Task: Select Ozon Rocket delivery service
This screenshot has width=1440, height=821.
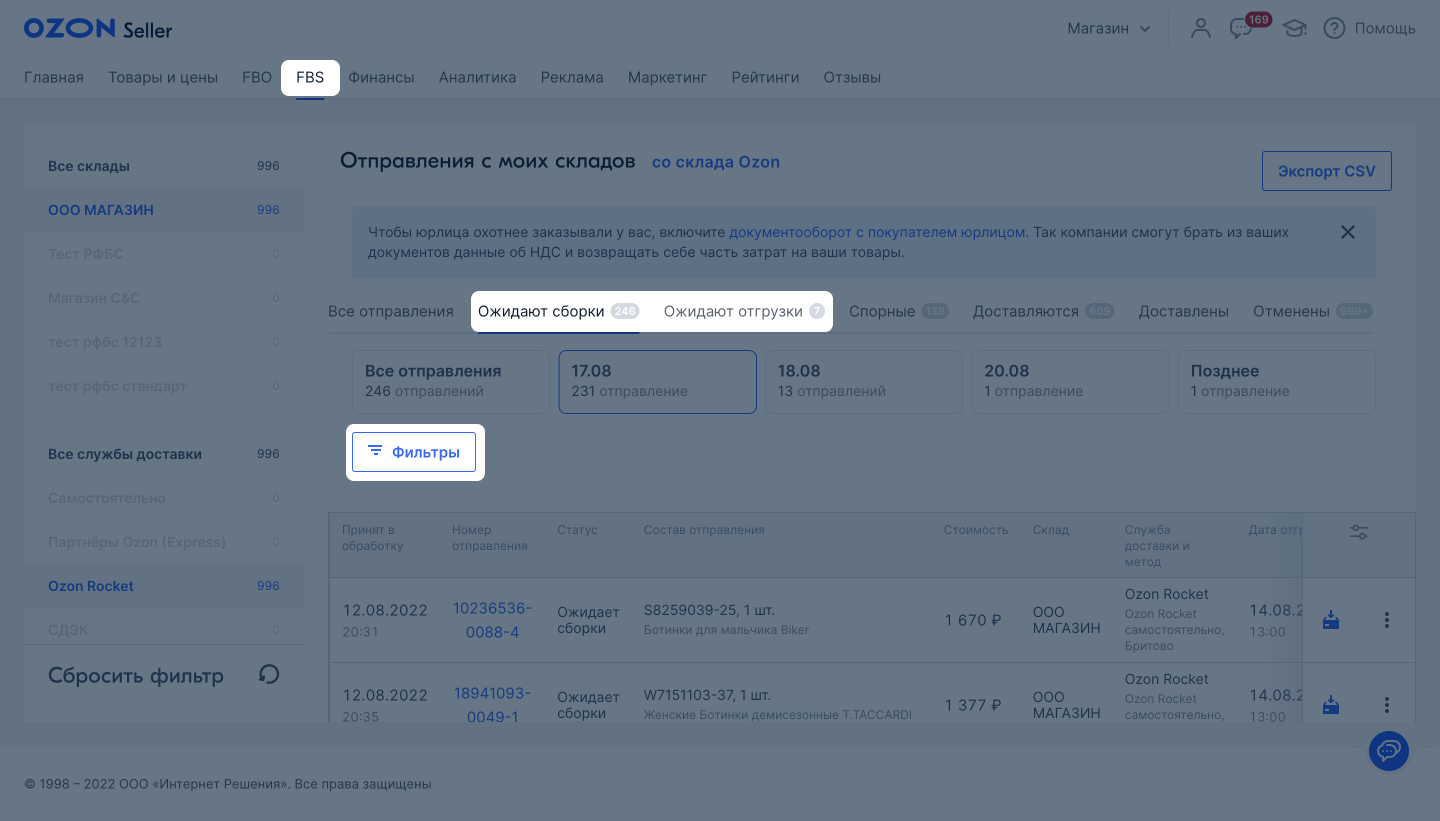Action: coord(164,586)
